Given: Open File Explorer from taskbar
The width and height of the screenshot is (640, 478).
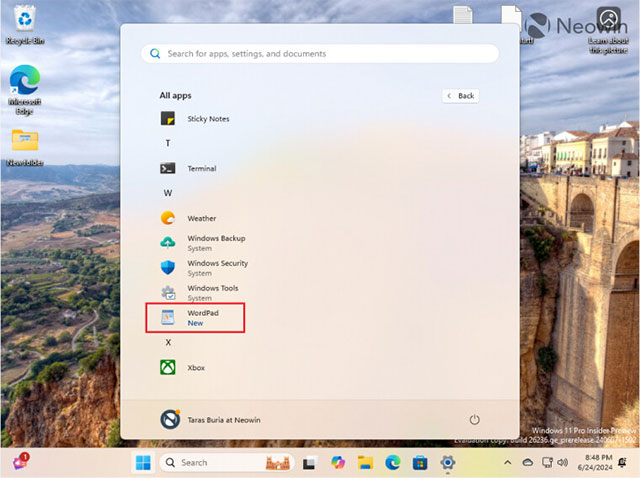Looking at the screenshot, I should click(x=365, y=462).
